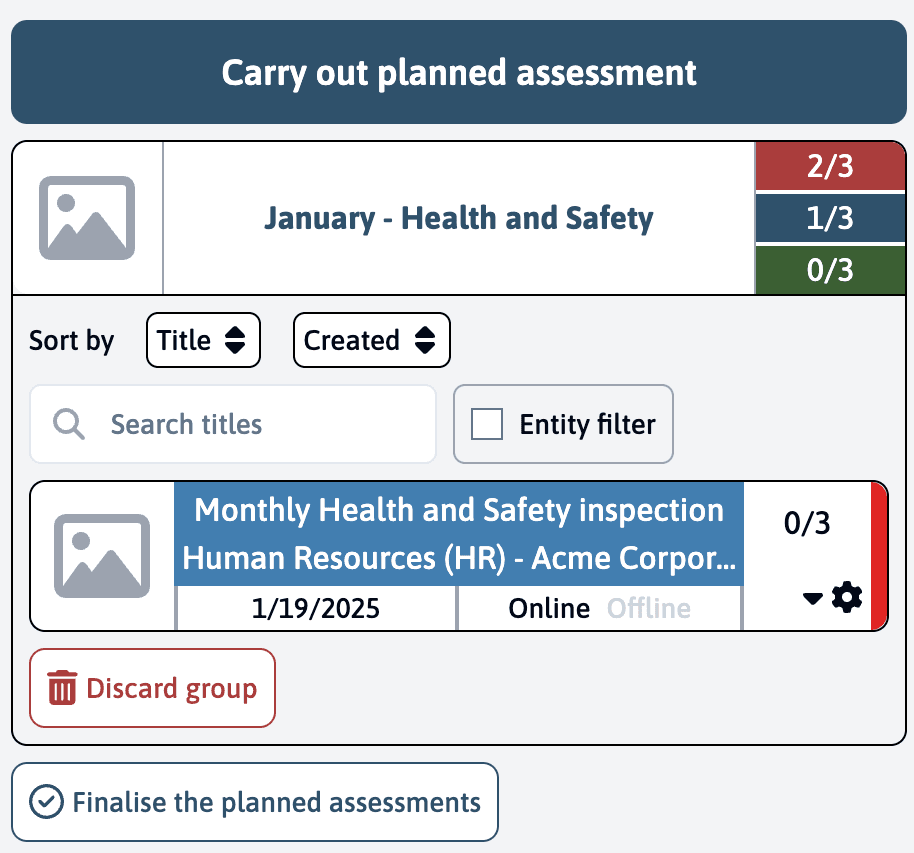The height and width of the screenshot is (853, 914).
Task: Open January - Health and Safety group title
Action: coord(458,218)
